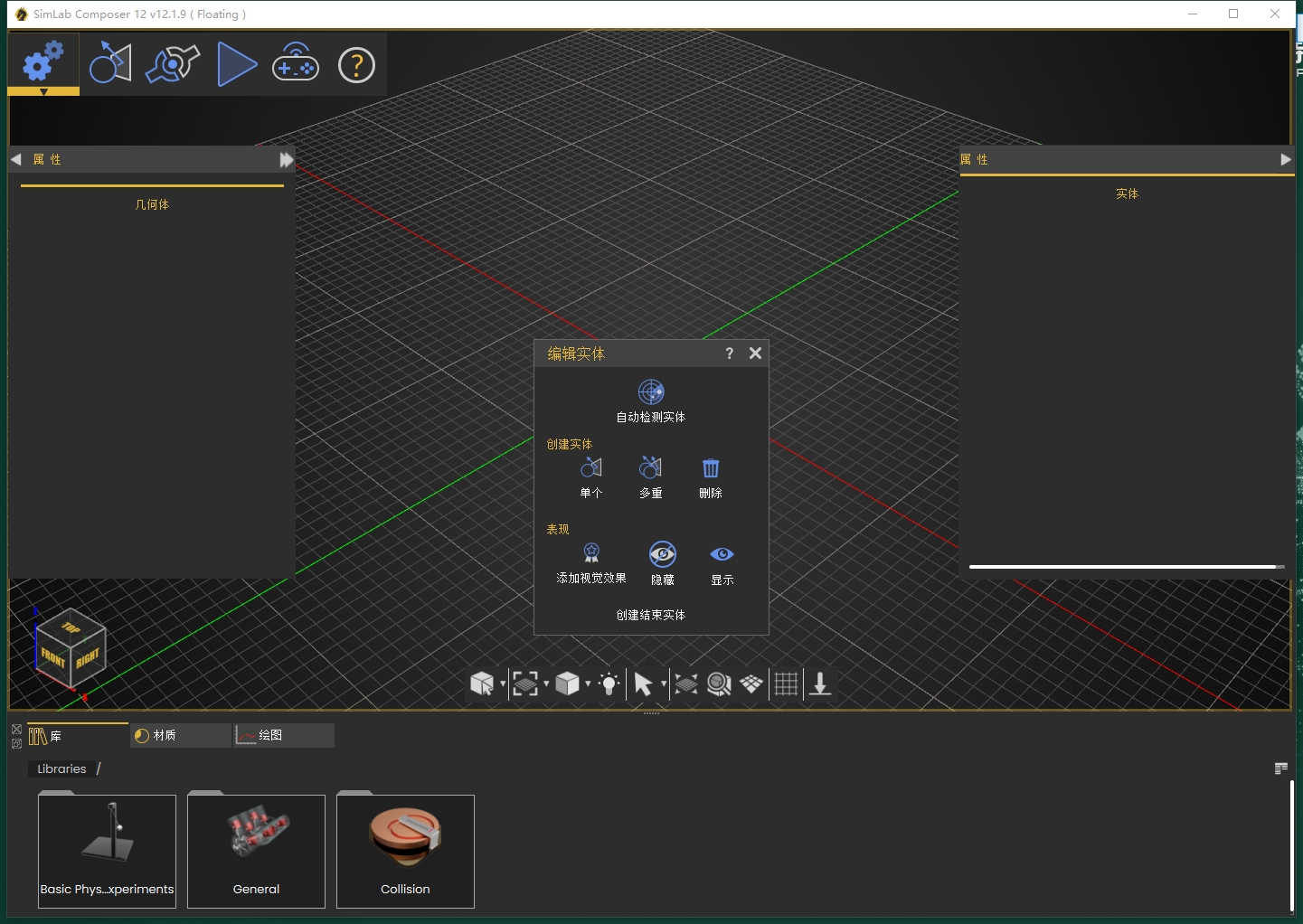1303x924 pixels.
Task: Click the snap-to-ground down arrow icon
Action: [820, 684]
